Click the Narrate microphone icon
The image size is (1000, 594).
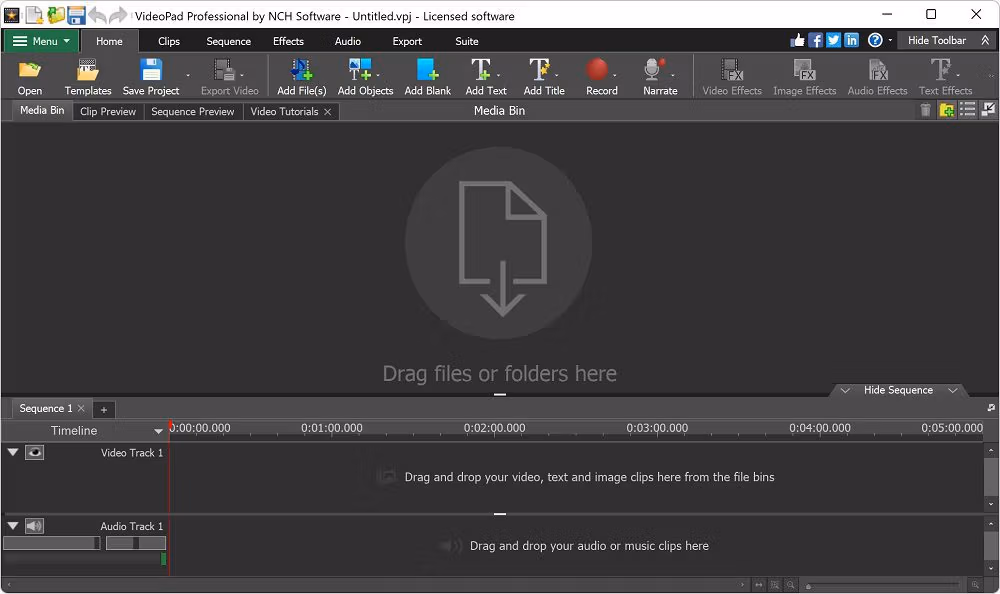654,70
